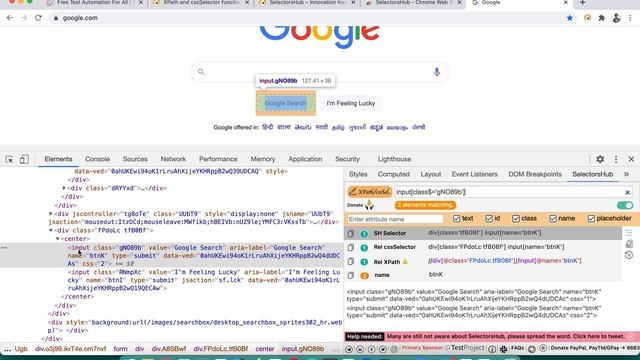Click the magnifier icon in Google search box

tap(201, 72)
